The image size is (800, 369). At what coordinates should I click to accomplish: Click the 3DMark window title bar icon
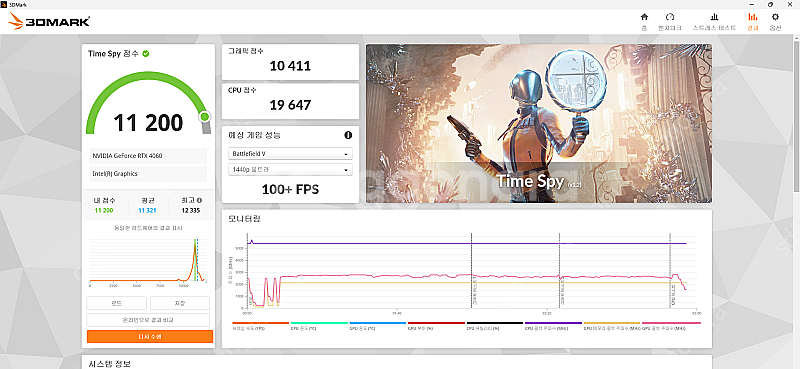coord(4,4)
